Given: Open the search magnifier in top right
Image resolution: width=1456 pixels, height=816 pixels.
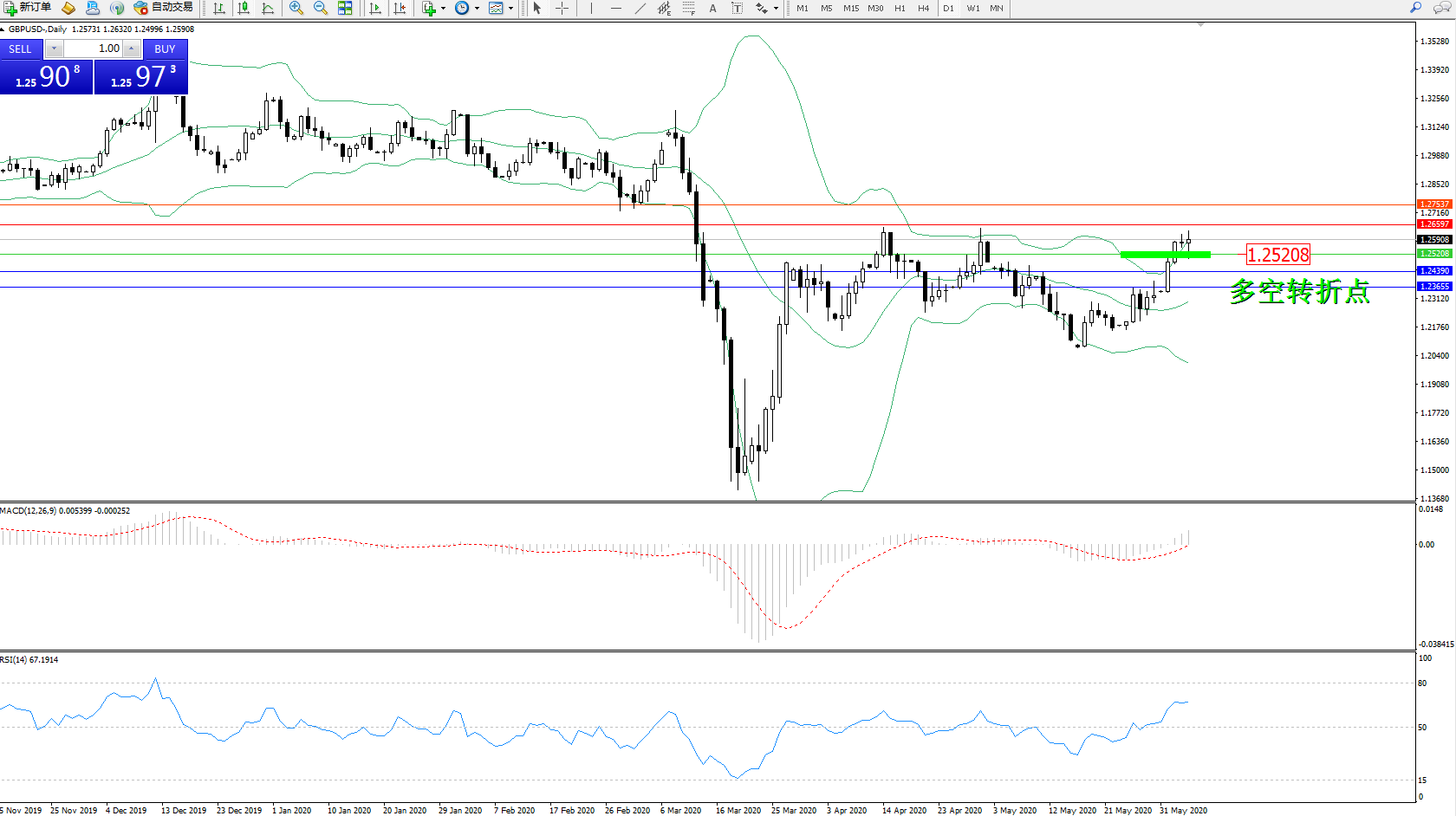Looking at the screenshot, I should [1416, 8].
